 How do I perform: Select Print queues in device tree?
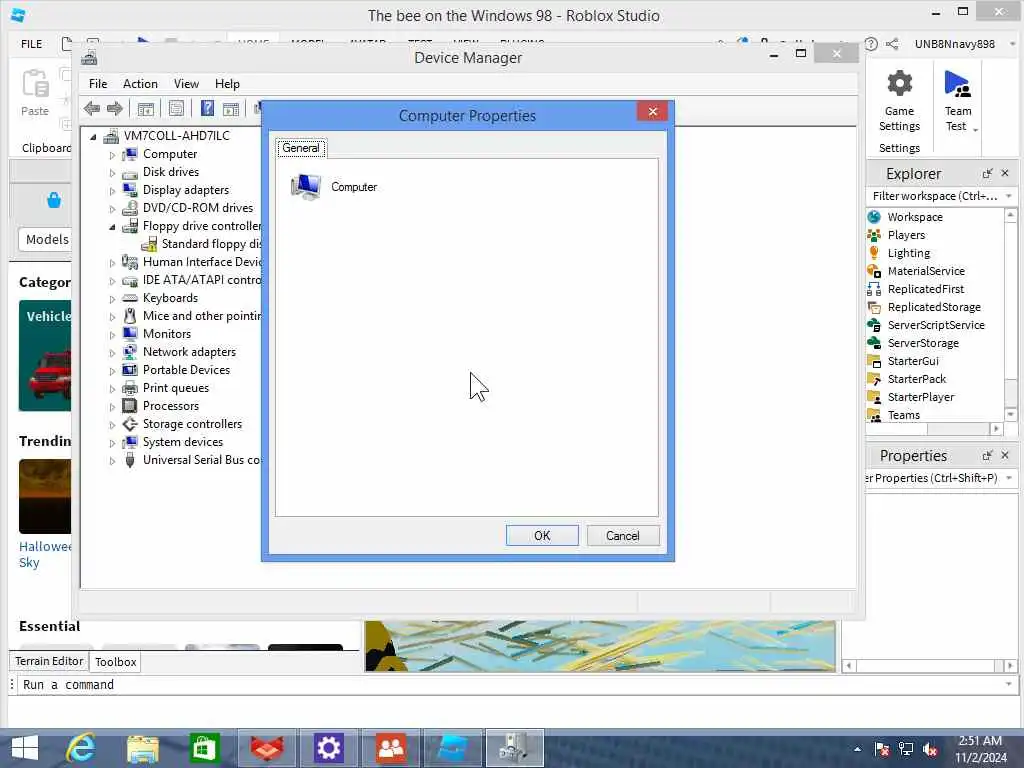point(176,388)
